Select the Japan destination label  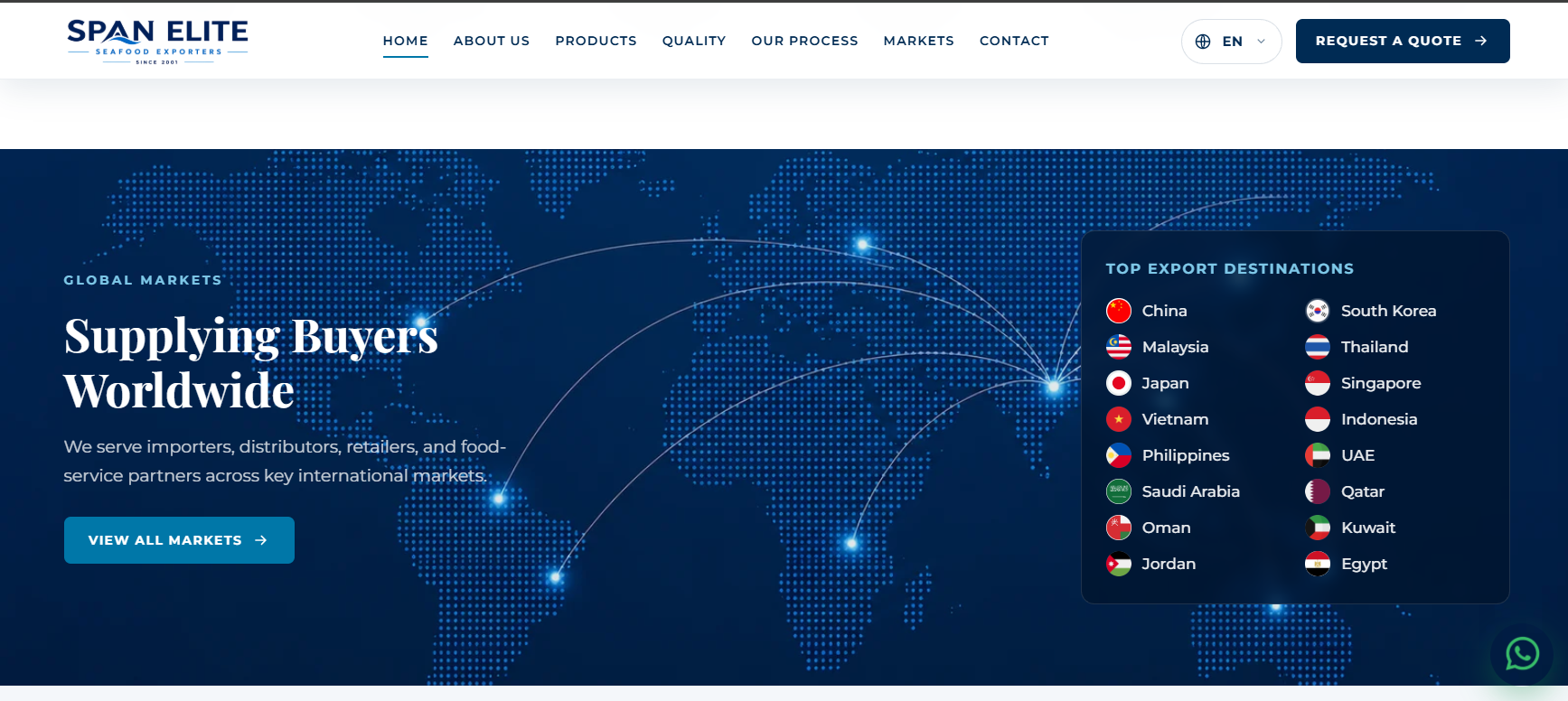1166,383
